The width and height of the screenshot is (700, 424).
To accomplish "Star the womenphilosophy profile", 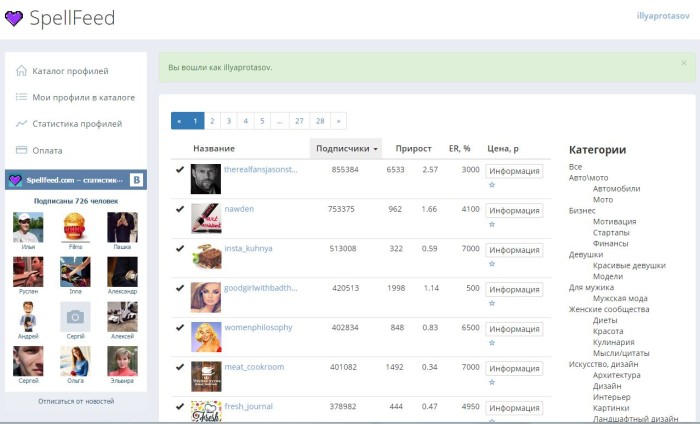I will [x=492, y=343].
